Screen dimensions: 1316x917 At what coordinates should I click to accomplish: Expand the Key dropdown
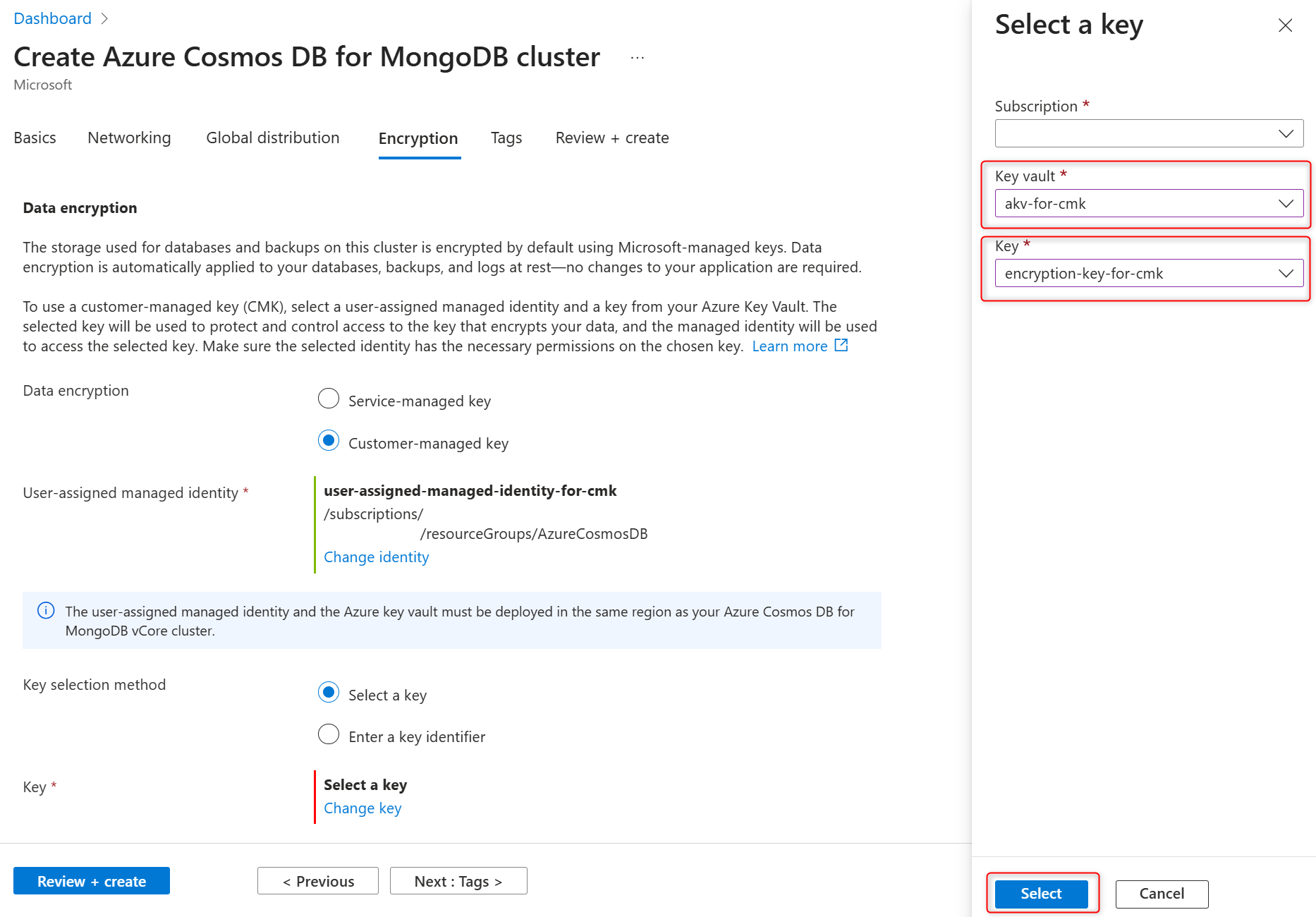click(x=1149, y=274)
